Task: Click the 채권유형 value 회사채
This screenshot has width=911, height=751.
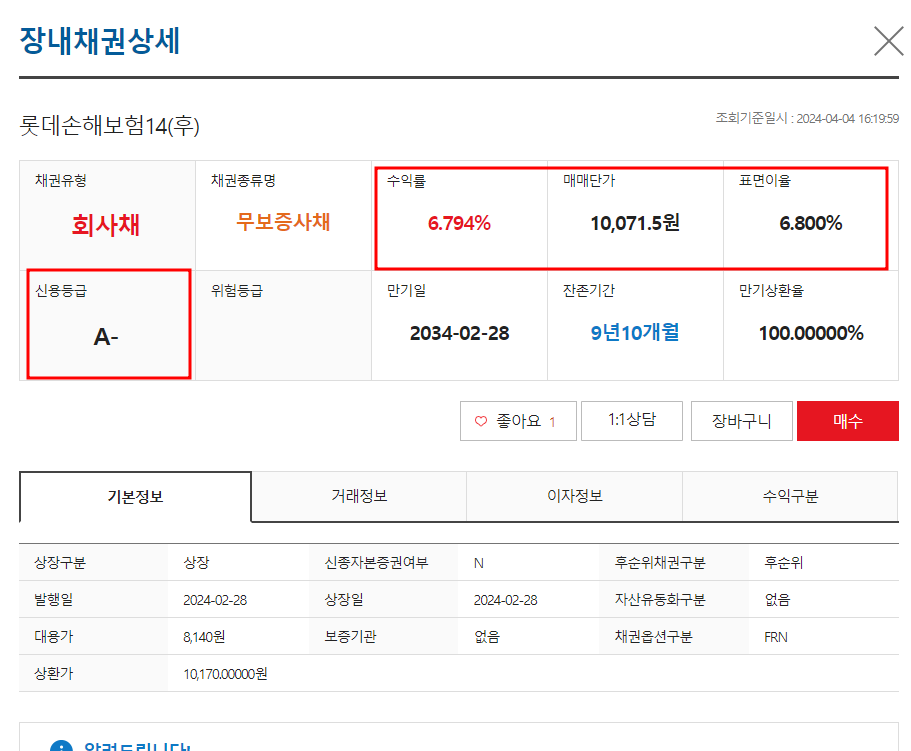Action: coord(106,225)
